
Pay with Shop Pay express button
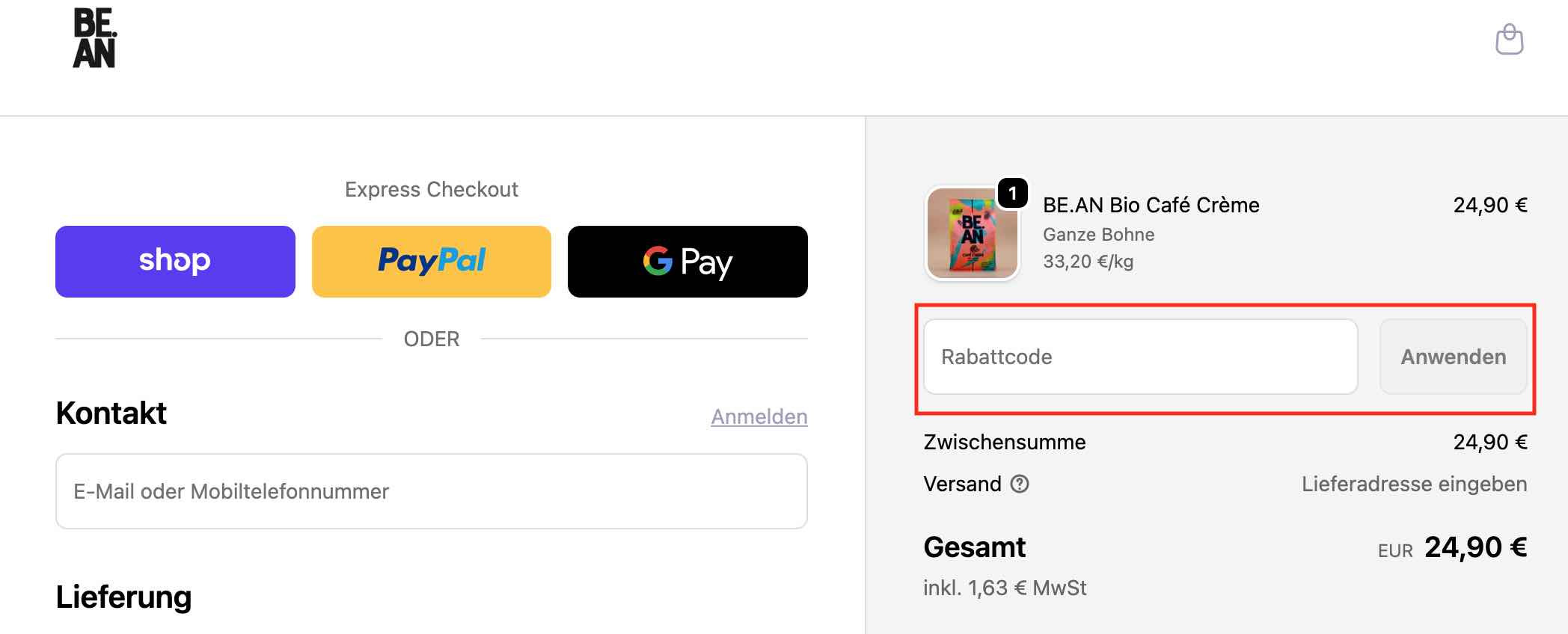tap(175, 262)
